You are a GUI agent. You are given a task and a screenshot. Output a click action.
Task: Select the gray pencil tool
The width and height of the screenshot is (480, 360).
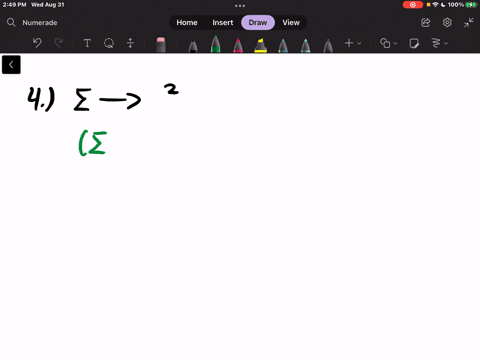(328, 46)
